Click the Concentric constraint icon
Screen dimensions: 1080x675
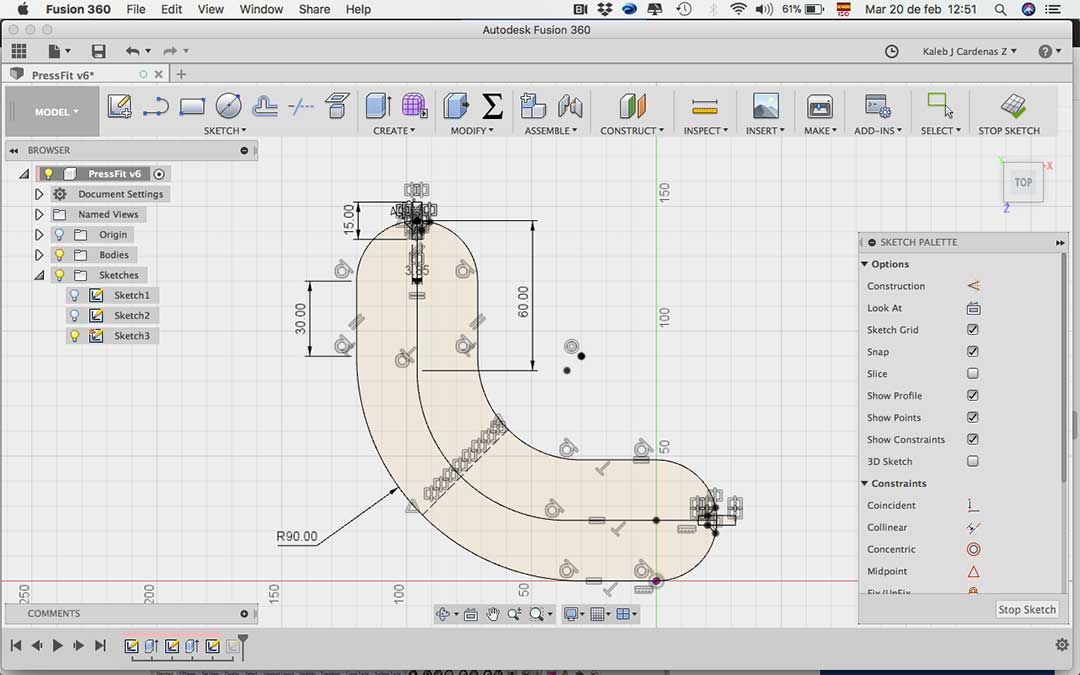(973, 549)
